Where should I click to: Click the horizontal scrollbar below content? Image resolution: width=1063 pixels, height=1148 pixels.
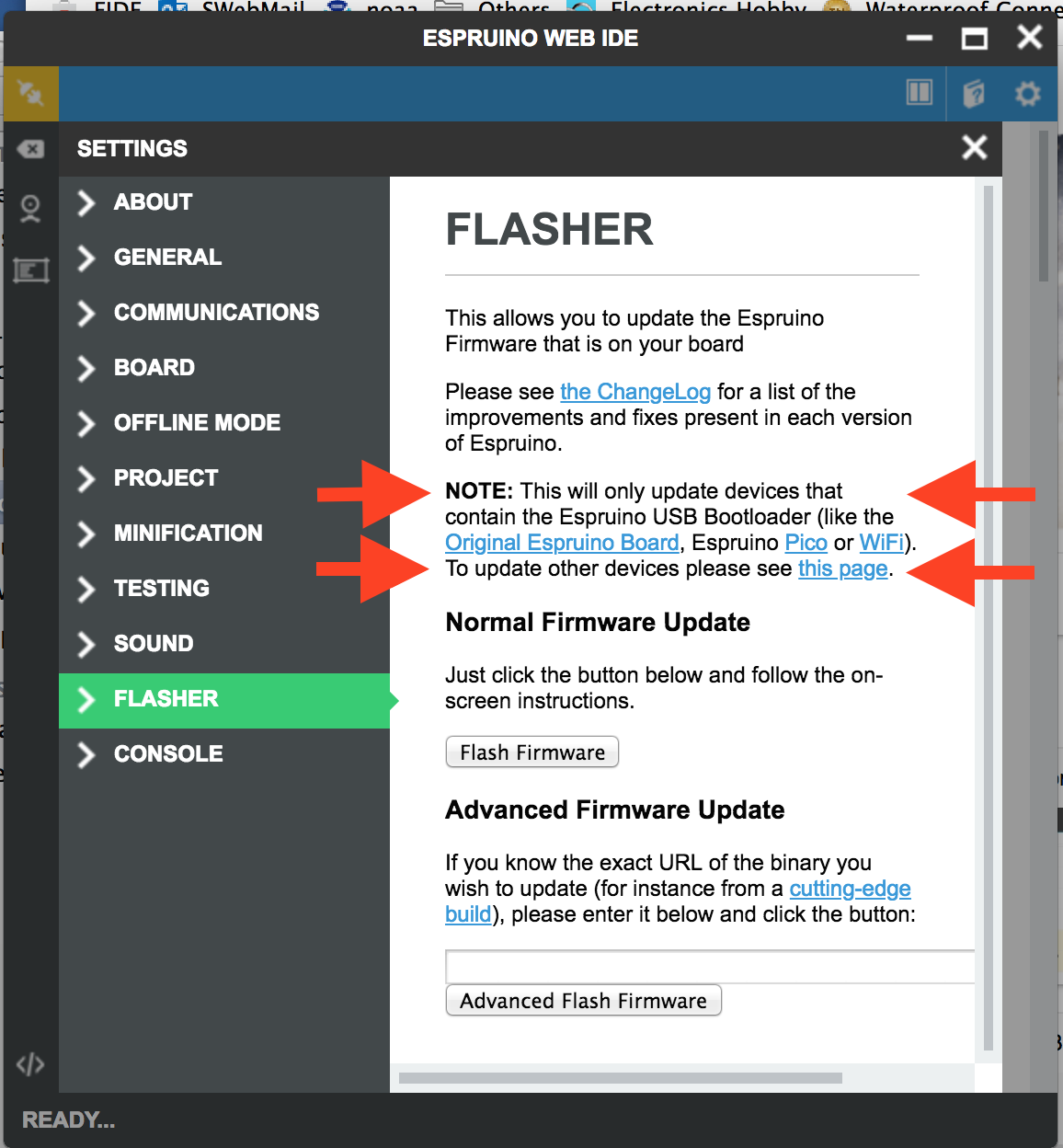[621, 1078]
